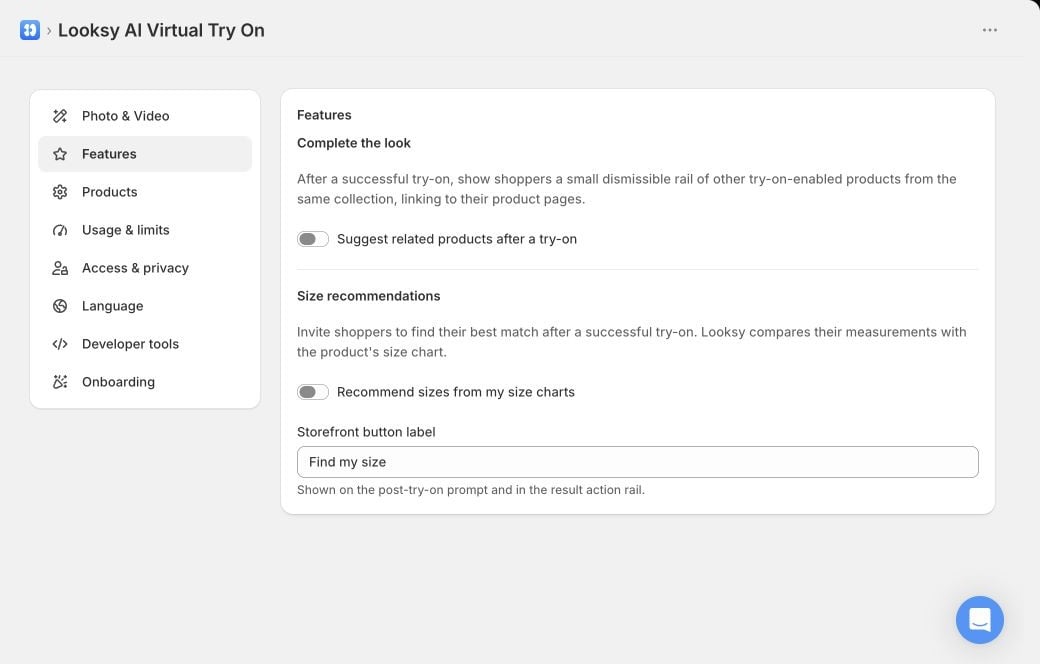Click the Onboarding confetti icon

tap(60, 382)
